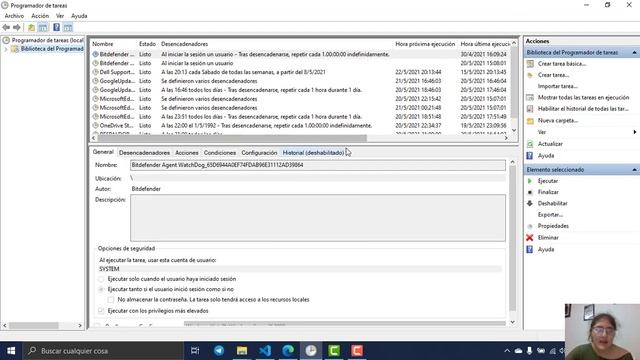
Task: Sort task list by Nombre column header
Action: pyautogui.click(x=113, y=44)
